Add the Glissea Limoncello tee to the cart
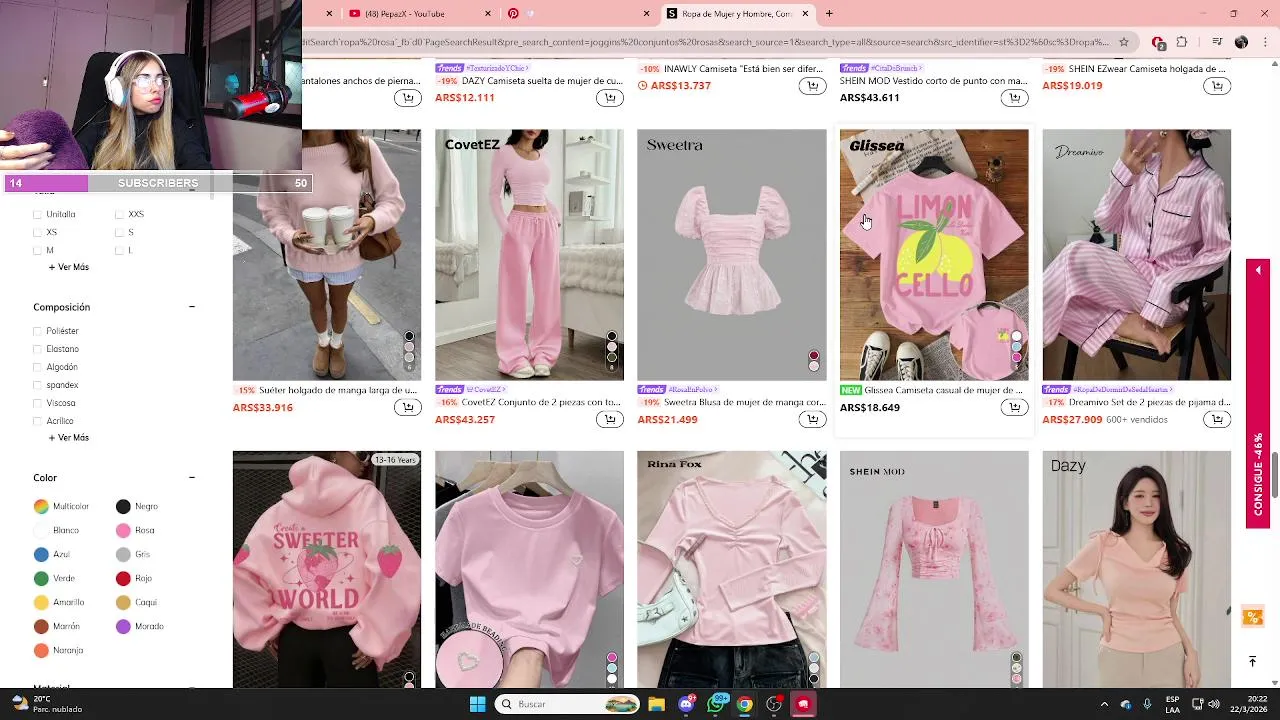1280x720 pixels. (x=1014, y=408)
